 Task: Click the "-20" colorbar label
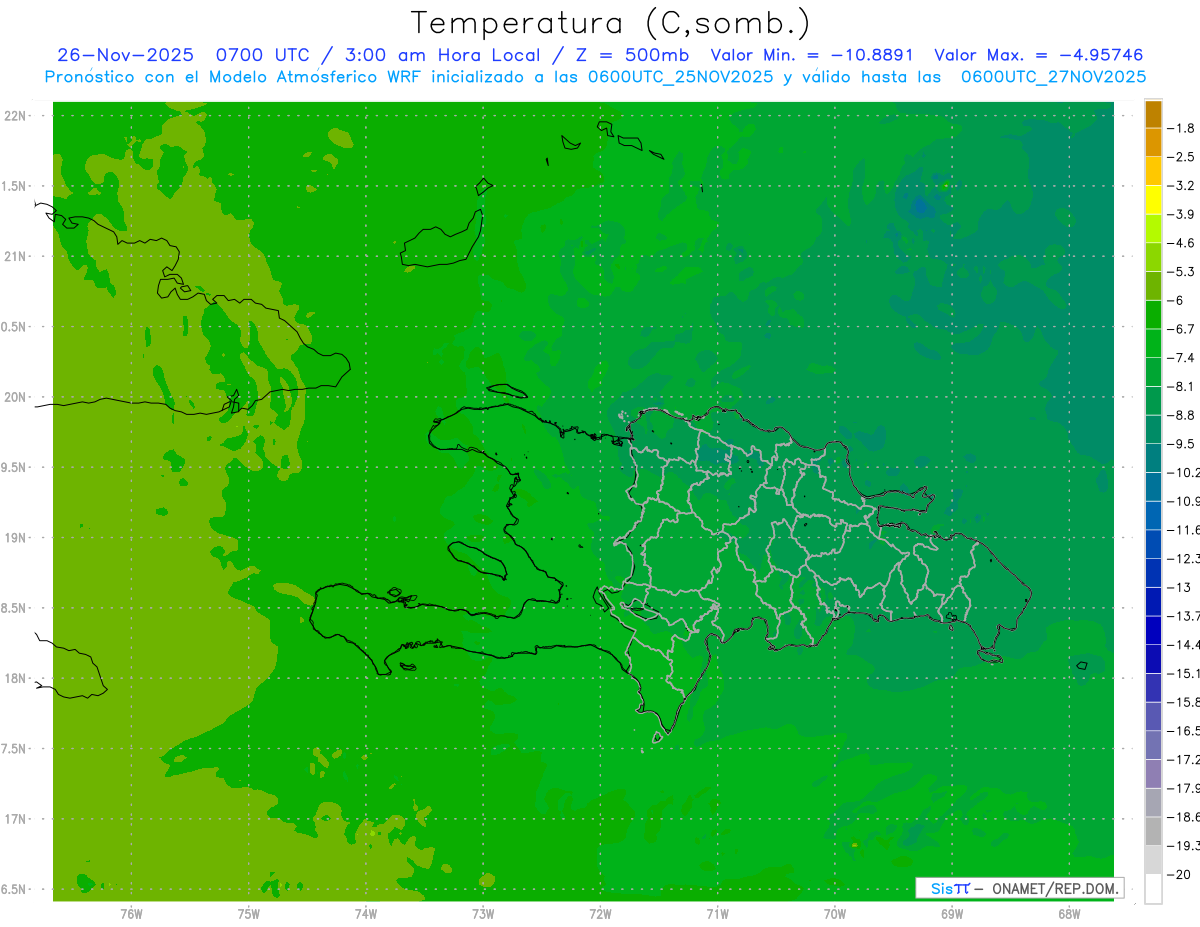(1180, 874)
